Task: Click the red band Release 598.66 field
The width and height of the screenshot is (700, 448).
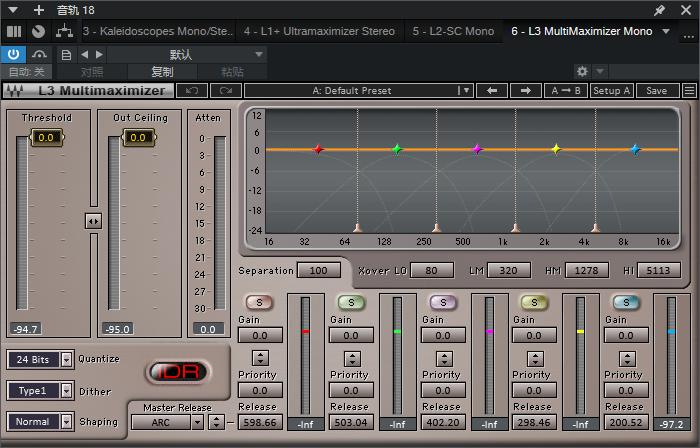Action: point(260,422)
